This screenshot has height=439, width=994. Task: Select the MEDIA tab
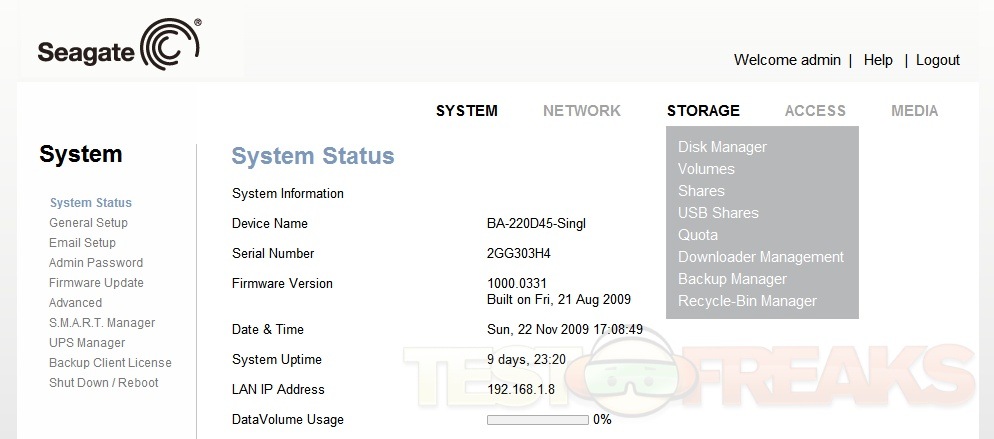coord(914,111)
